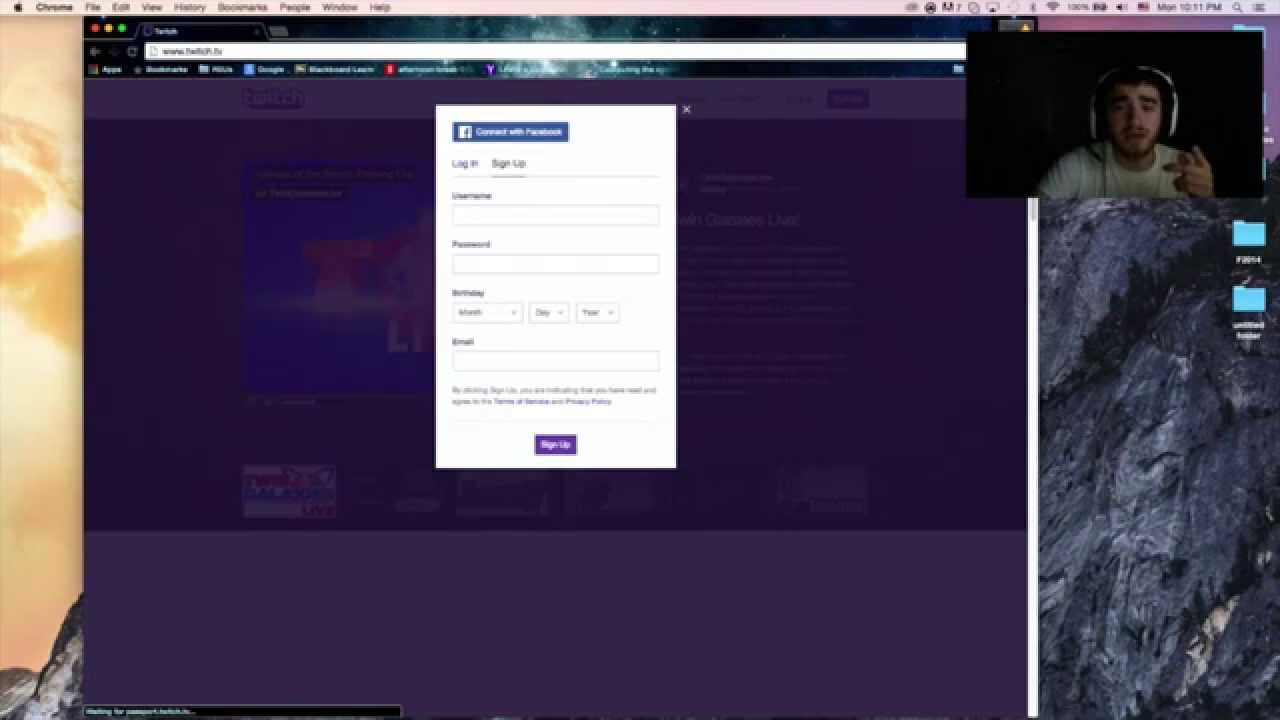
Task: Open the F2014 desktop folder
Action: tap(1249, 241)
